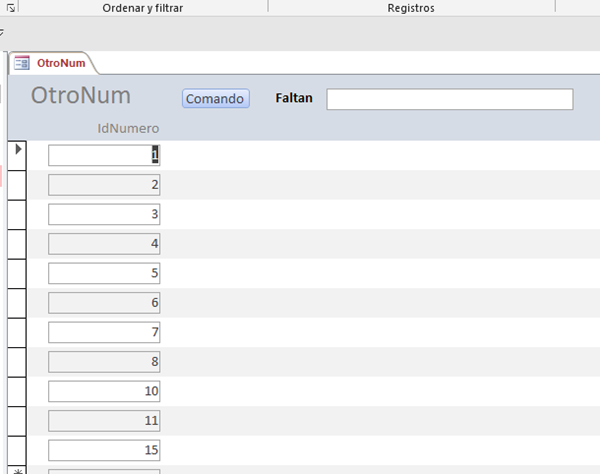Select the IdNumero field with value 11
Screen dimensions: 600x474
[104, 421]
